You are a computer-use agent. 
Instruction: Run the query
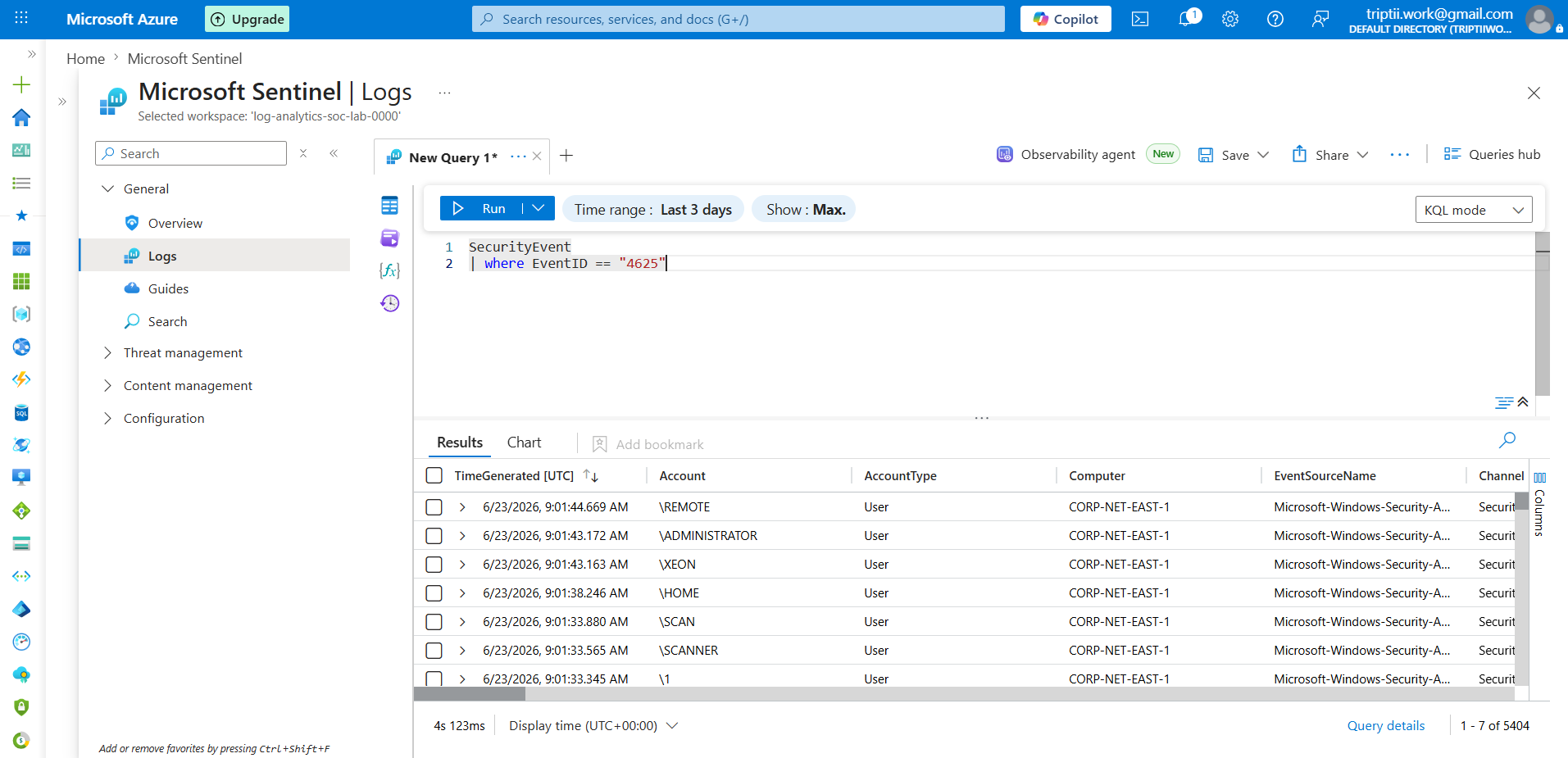coord(481,208)
